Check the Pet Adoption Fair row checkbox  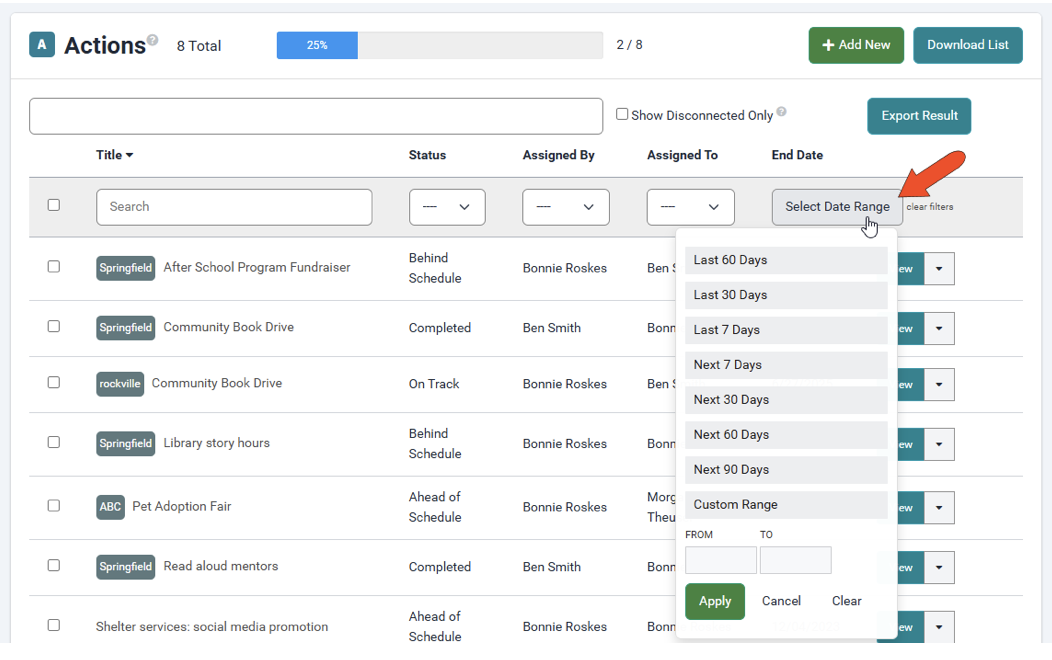[54, 506]
